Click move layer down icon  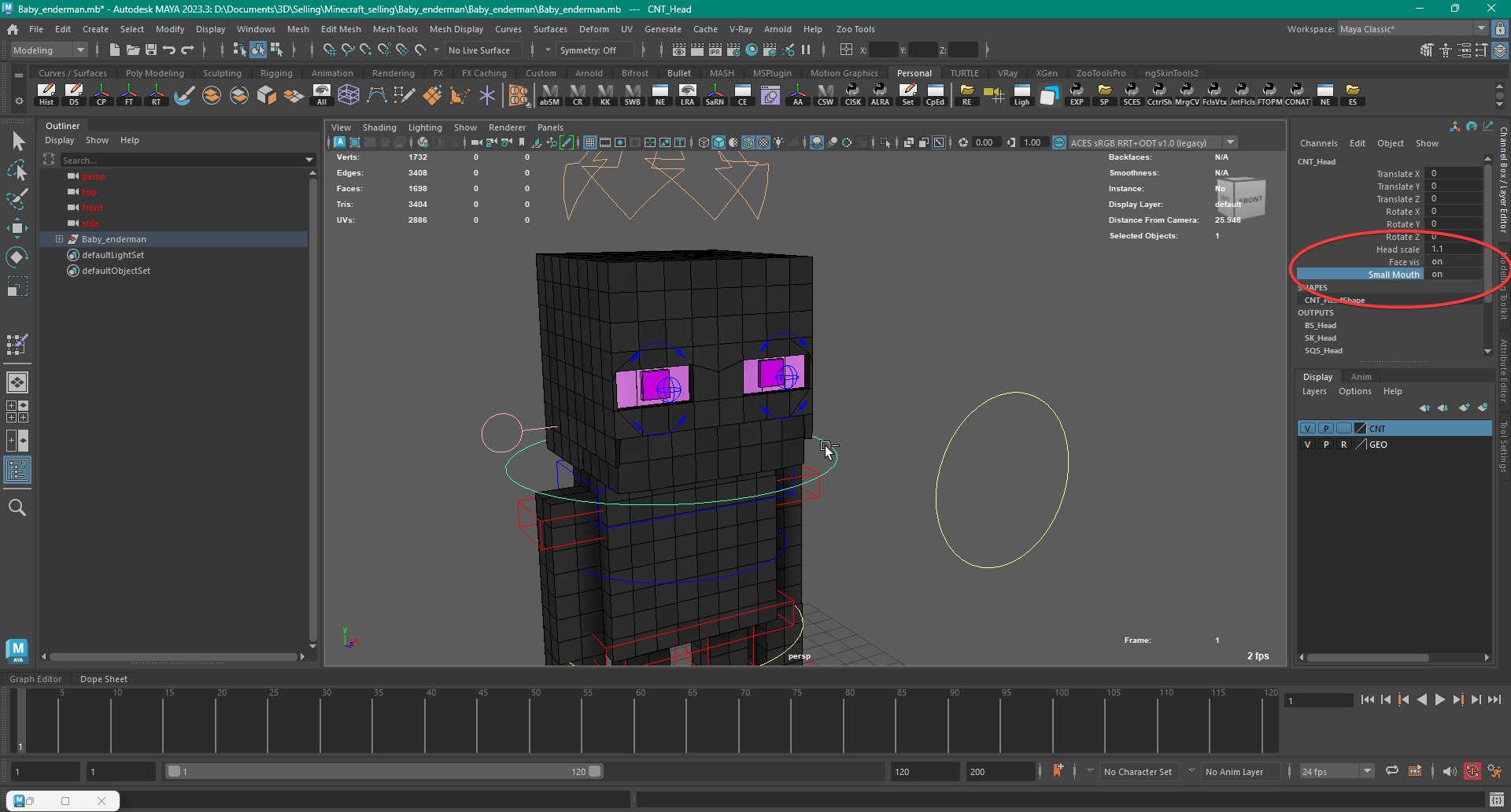[x=1443, y=408]
